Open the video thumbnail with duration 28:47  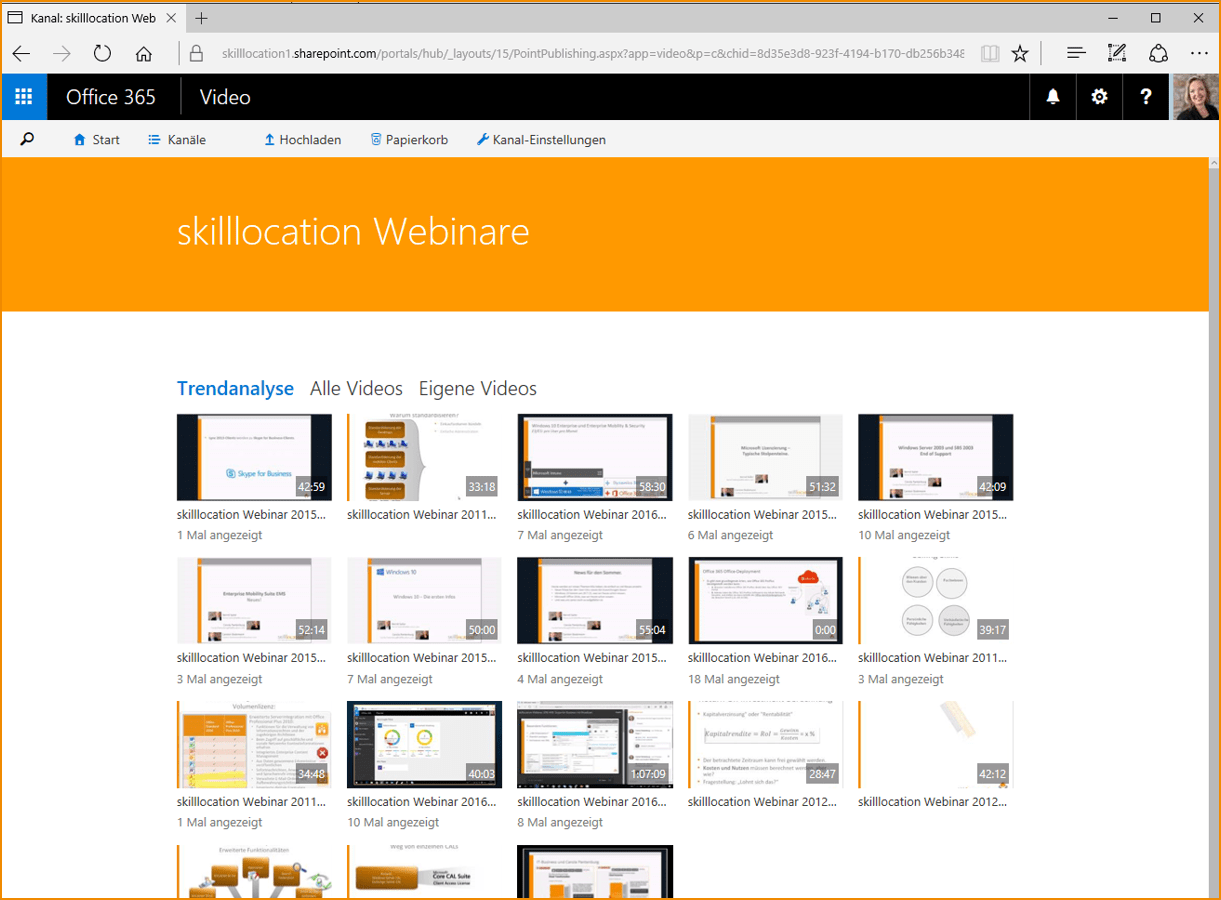pos(765,744)
